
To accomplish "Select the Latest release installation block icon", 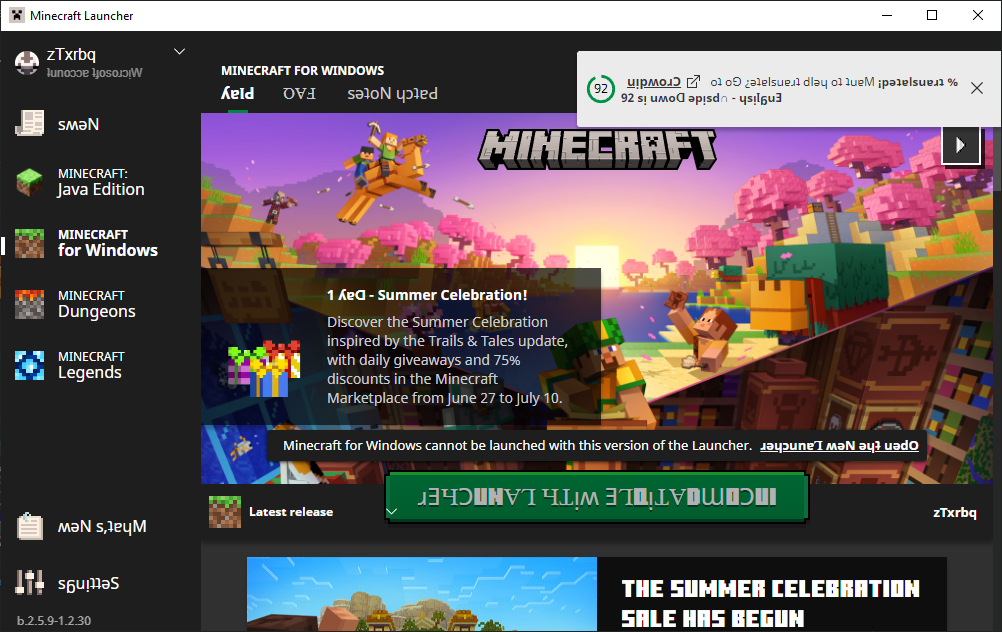I will coord(225,512).
